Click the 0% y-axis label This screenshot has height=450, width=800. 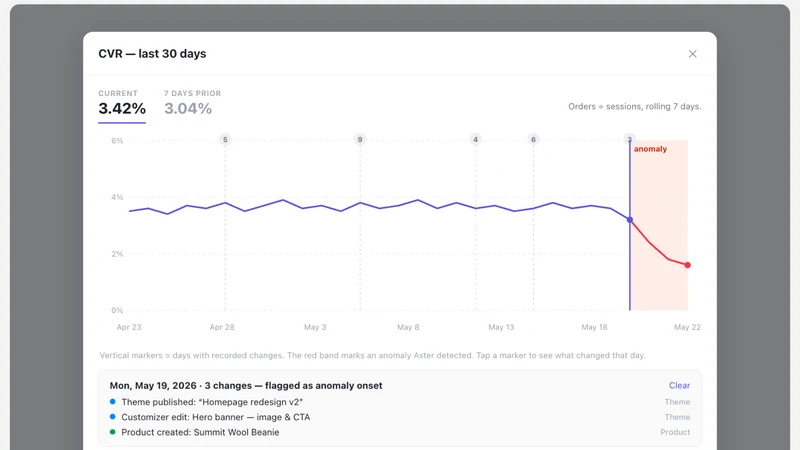click(x=117, y=310)
